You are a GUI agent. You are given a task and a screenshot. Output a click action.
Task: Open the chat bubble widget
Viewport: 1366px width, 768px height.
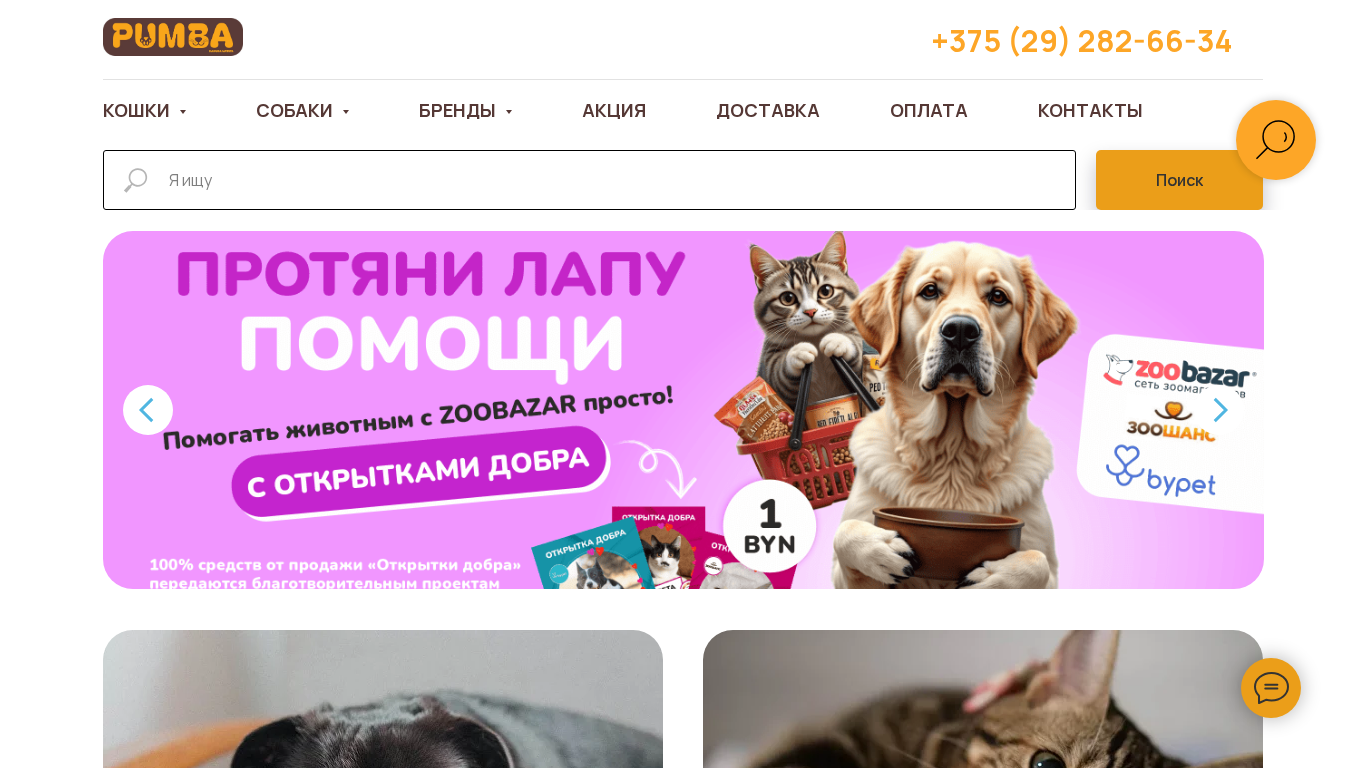(x=1271, y=688)
